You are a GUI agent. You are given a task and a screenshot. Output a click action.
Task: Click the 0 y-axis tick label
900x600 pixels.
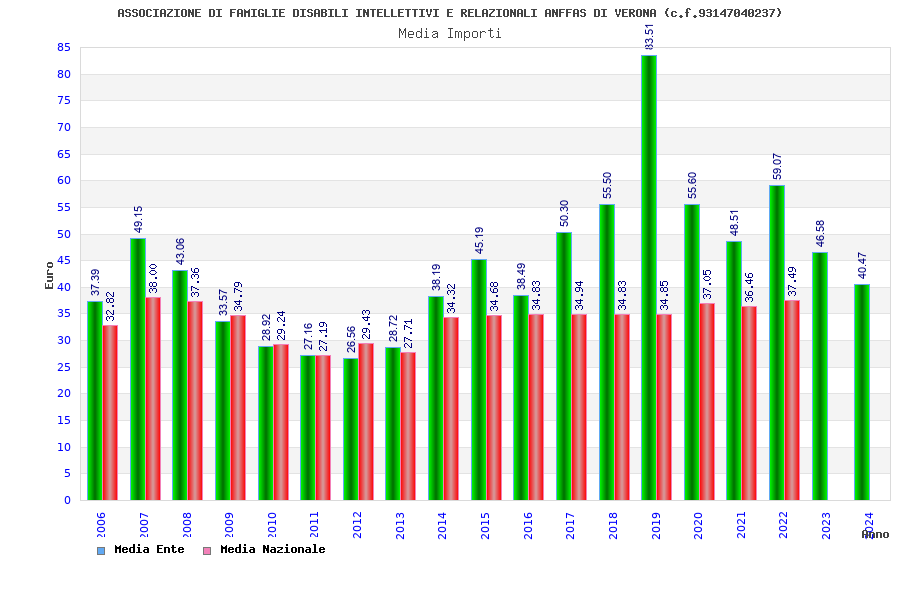(x=68, y=501)
